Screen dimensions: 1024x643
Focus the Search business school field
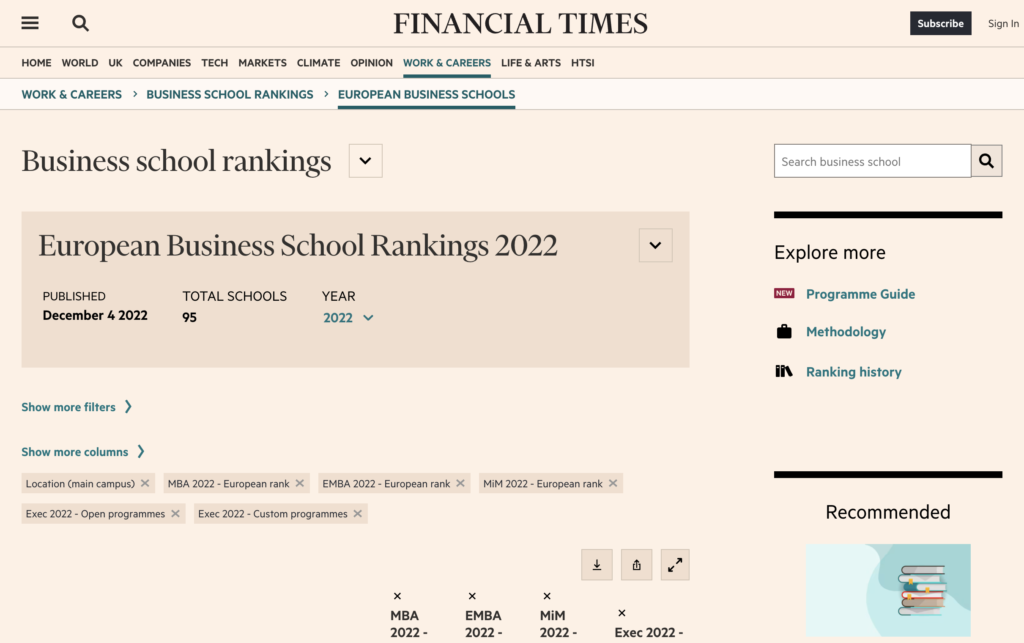pyautogui.click(x=872, y=161)
